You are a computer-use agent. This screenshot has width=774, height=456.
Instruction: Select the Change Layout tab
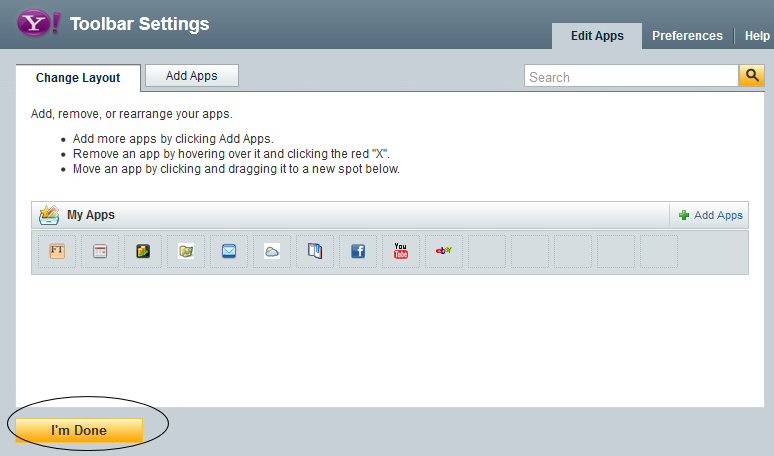coord(78,78)
